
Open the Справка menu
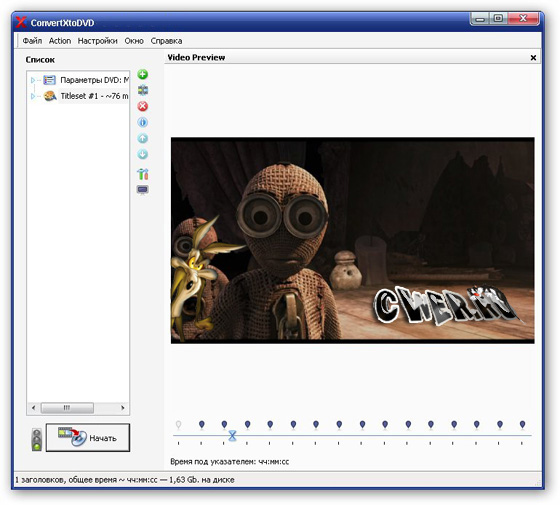(166, 41)
